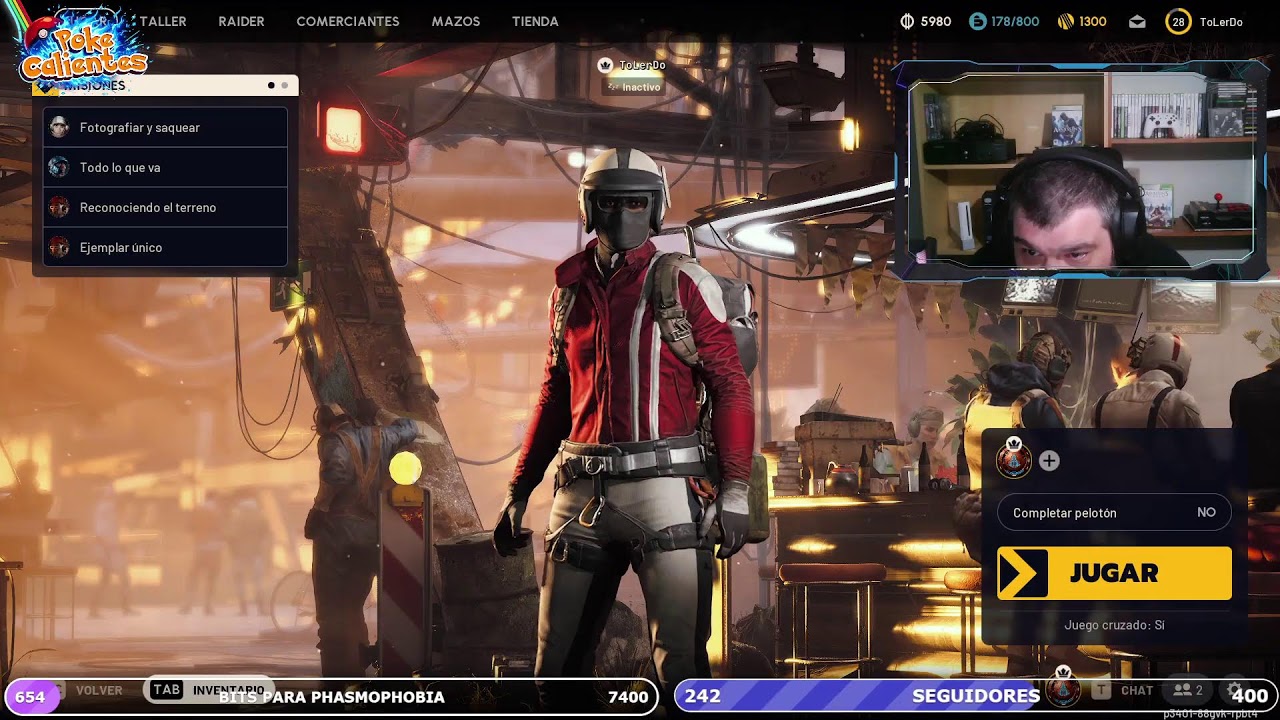The width and height of the screenshot is (1280, 720).
Task: Start a match with the JUGAR button
Action: click(1114, 573)
